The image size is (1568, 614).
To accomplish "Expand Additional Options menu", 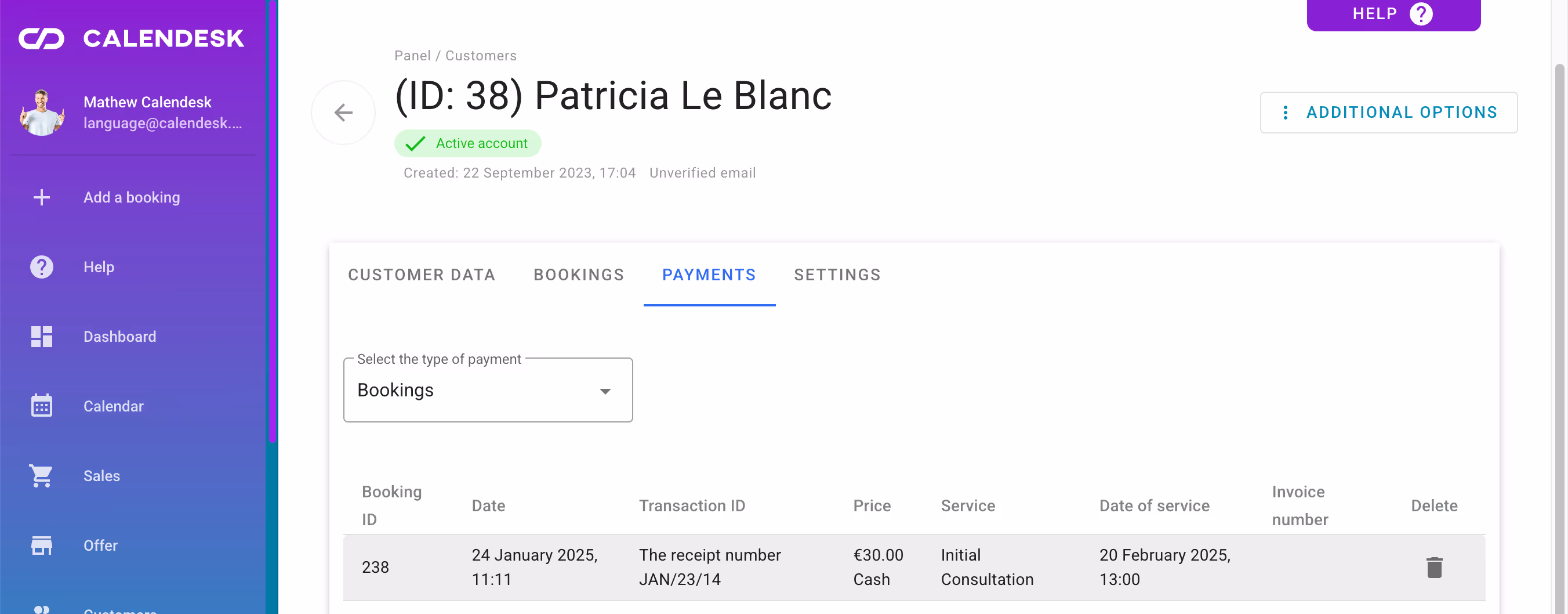I will 1388,112.
